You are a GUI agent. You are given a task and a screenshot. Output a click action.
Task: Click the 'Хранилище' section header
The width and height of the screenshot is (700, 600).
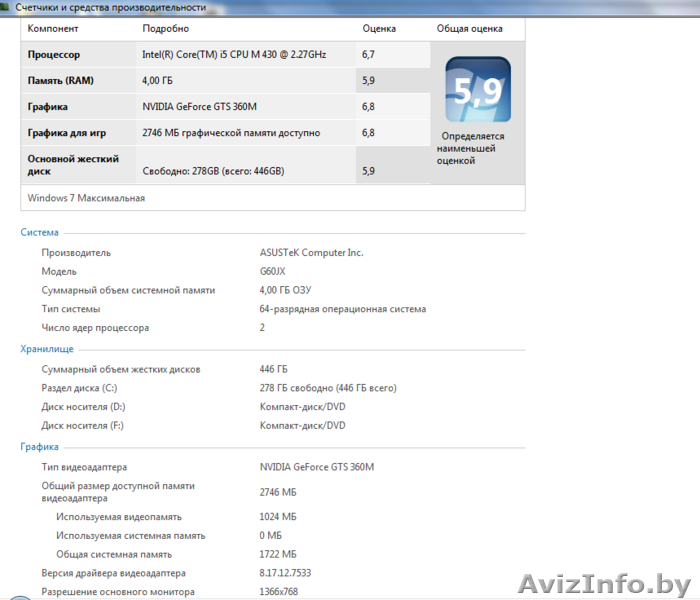tap(47, 349)
